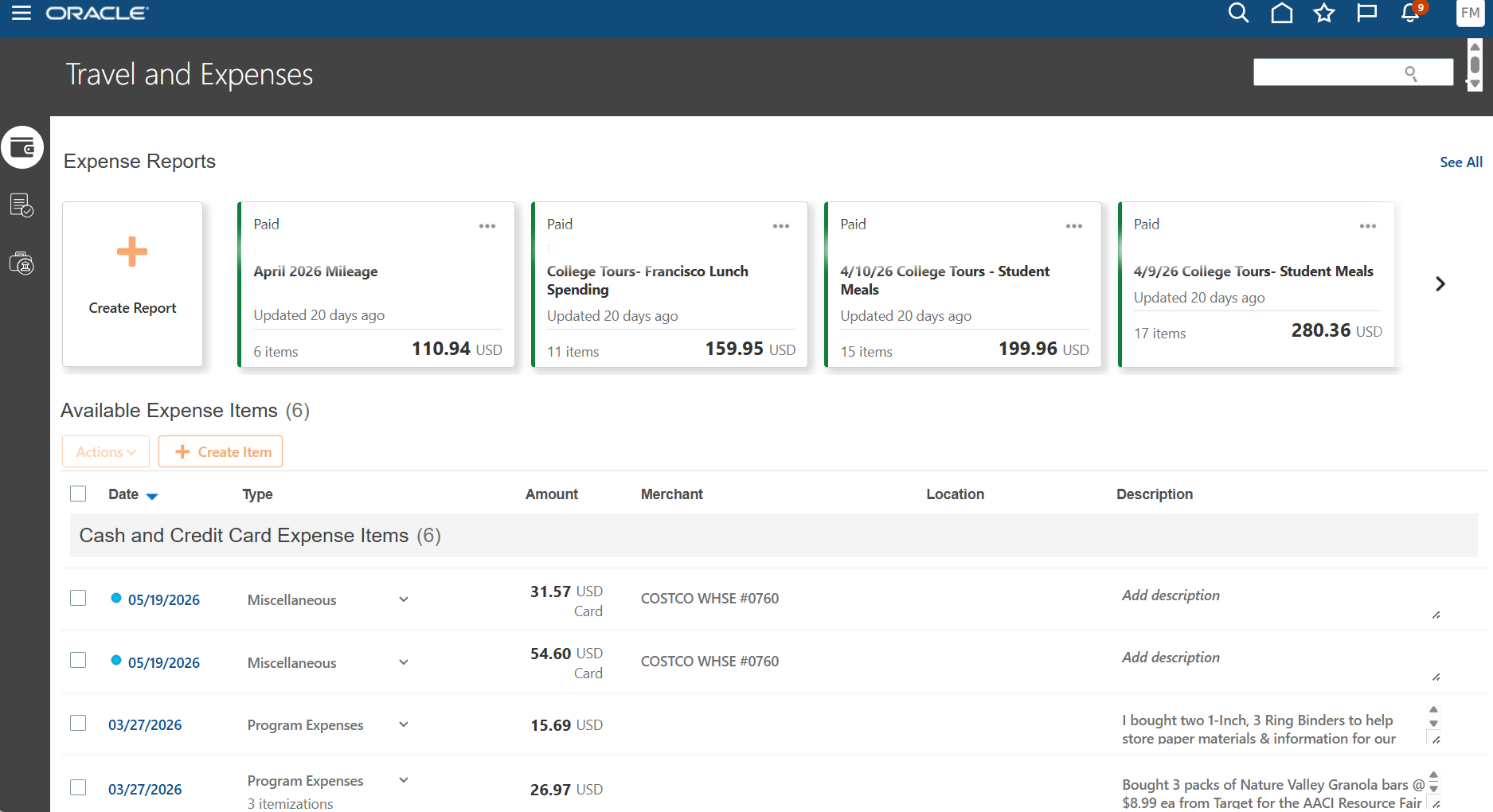Screen dimensions: 1493x812
Task: Show next expense reports with right arrow
Action: pos(1440,284)
